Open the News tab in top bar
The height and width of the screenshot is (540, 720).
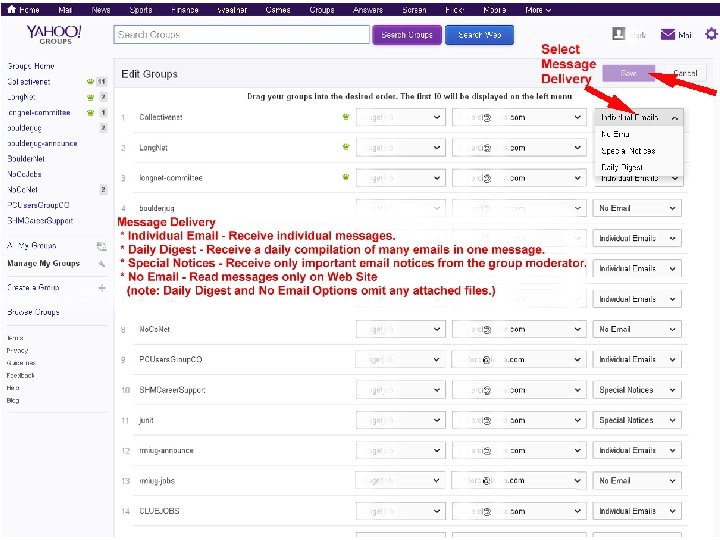101,10
